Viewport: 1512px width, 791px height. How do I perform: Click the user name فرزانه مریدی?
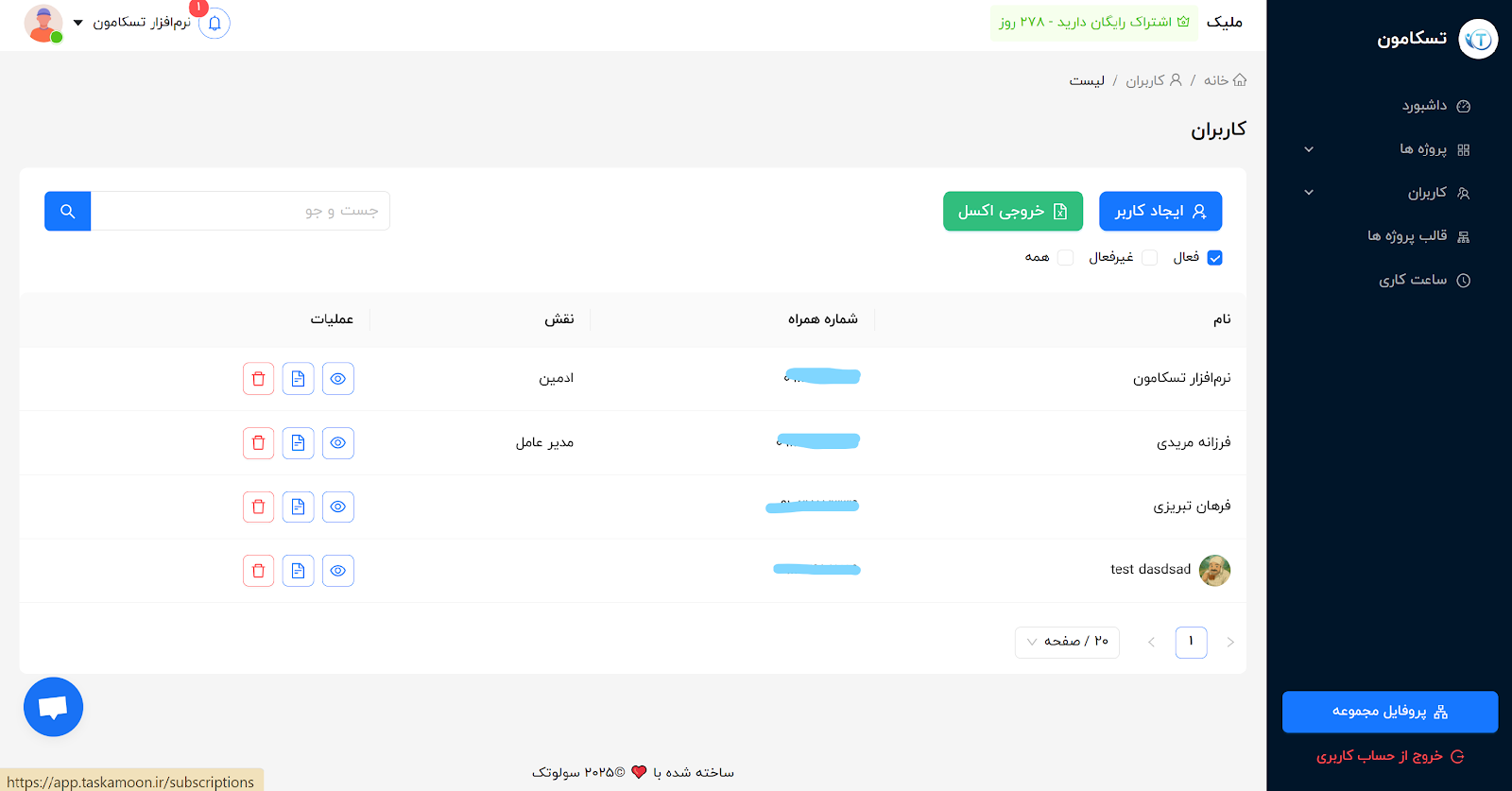[x=1194, y=442]
